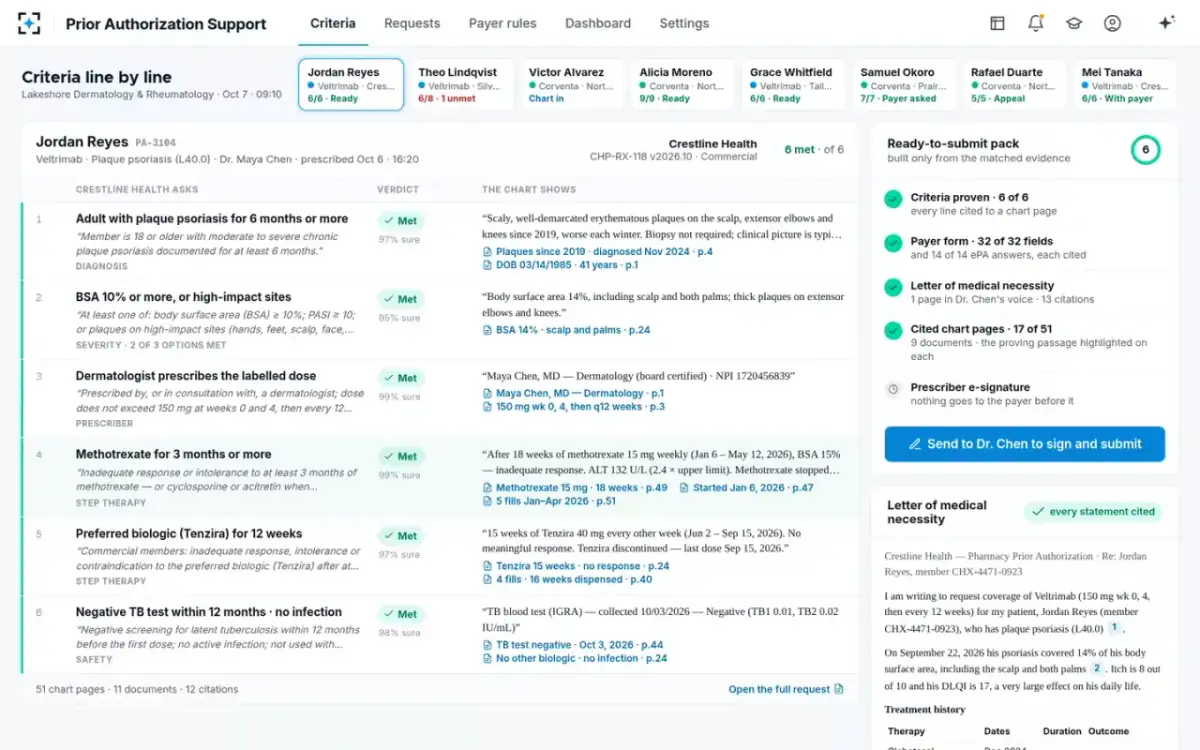Click the every statement cited badge

(1093, 512)
